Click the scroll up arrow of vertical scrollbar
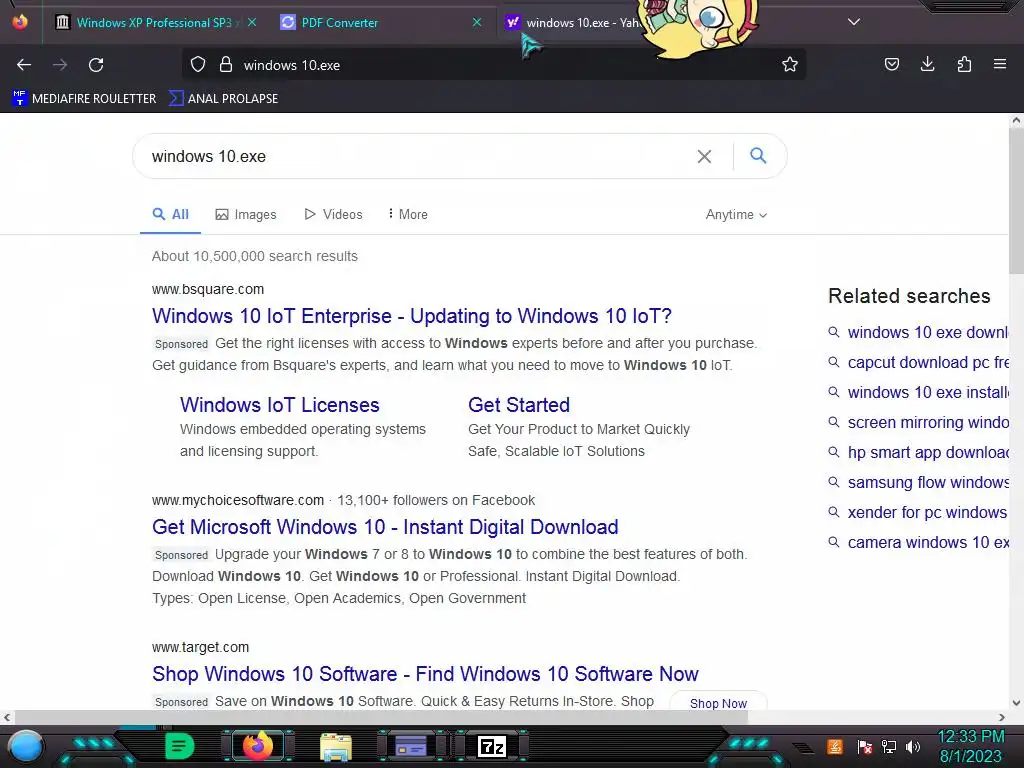This screenshot has width=1024, height=768. click(1016, 120)
